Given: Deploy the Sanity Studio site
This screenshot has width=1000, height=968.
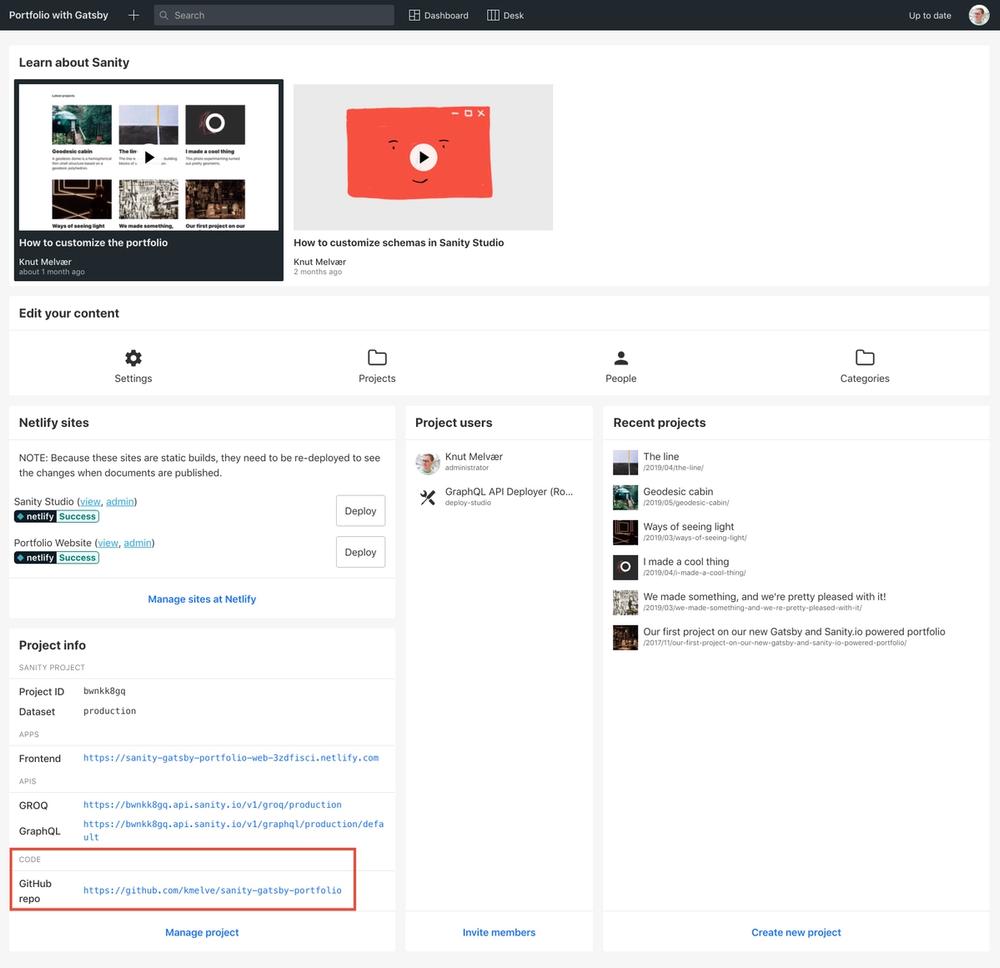Looking at the screenshot, I should pyautogui.click(x=360, y=511).
